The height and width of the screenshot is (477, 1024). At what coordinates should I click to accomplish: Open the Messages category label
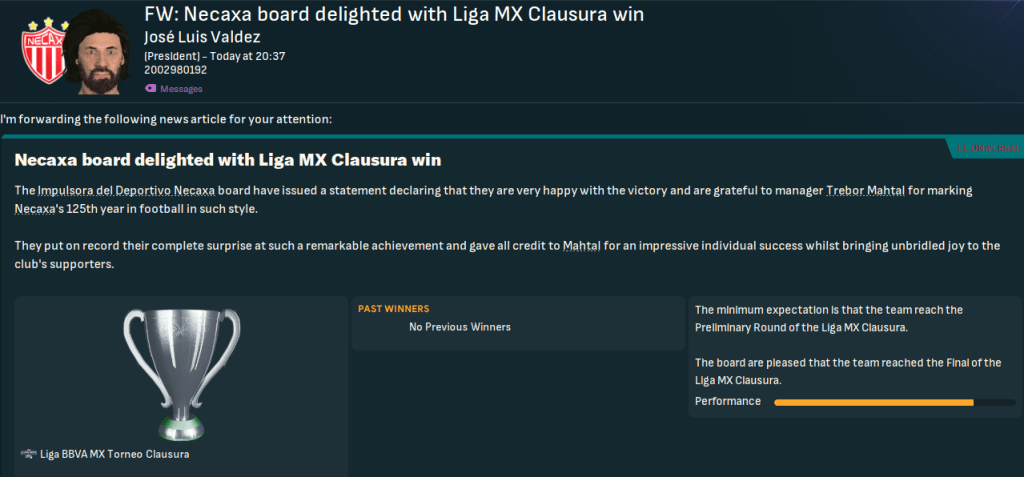[181, 89]
